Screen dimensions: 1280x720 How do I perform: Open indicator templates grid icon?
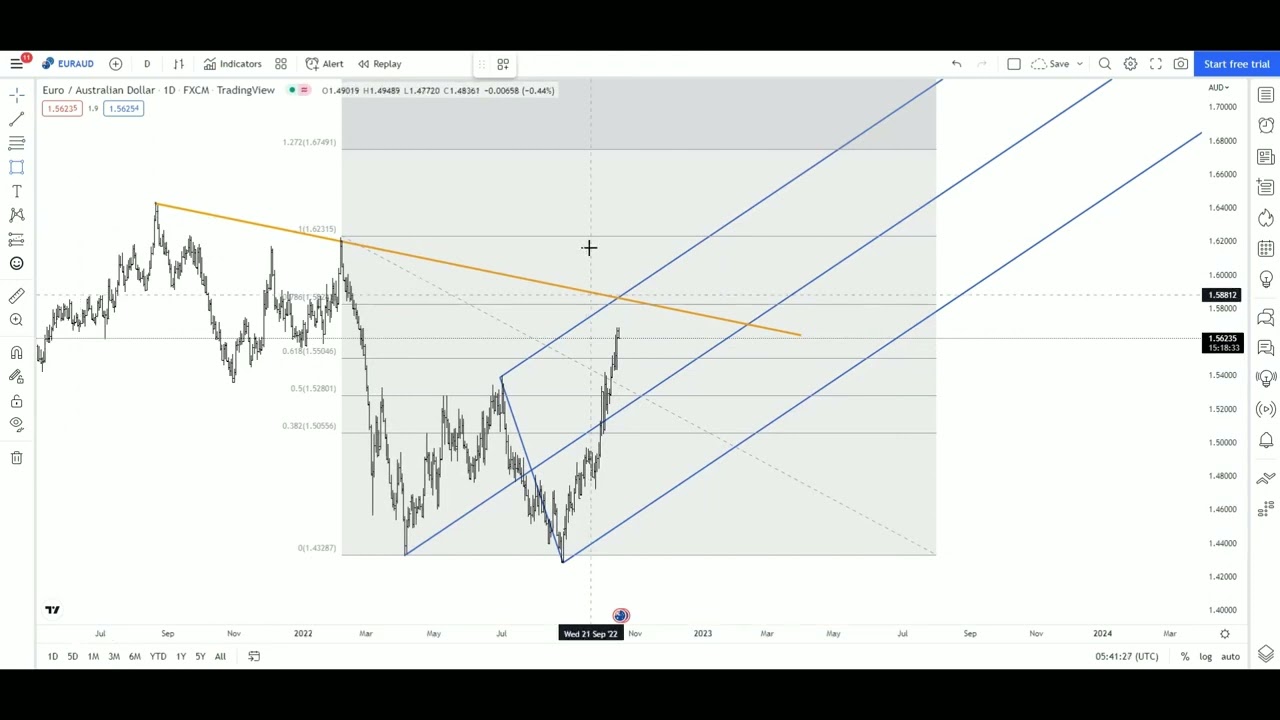[x=281, y=64]
